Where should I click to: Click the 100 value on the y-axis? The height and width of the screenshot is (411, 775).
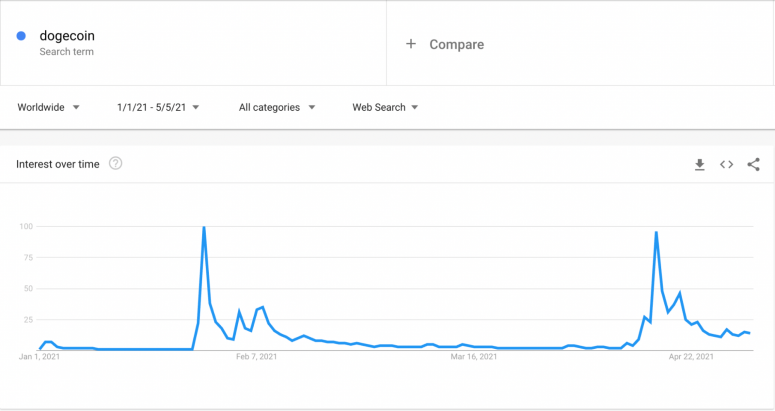[x=26, y=227]
